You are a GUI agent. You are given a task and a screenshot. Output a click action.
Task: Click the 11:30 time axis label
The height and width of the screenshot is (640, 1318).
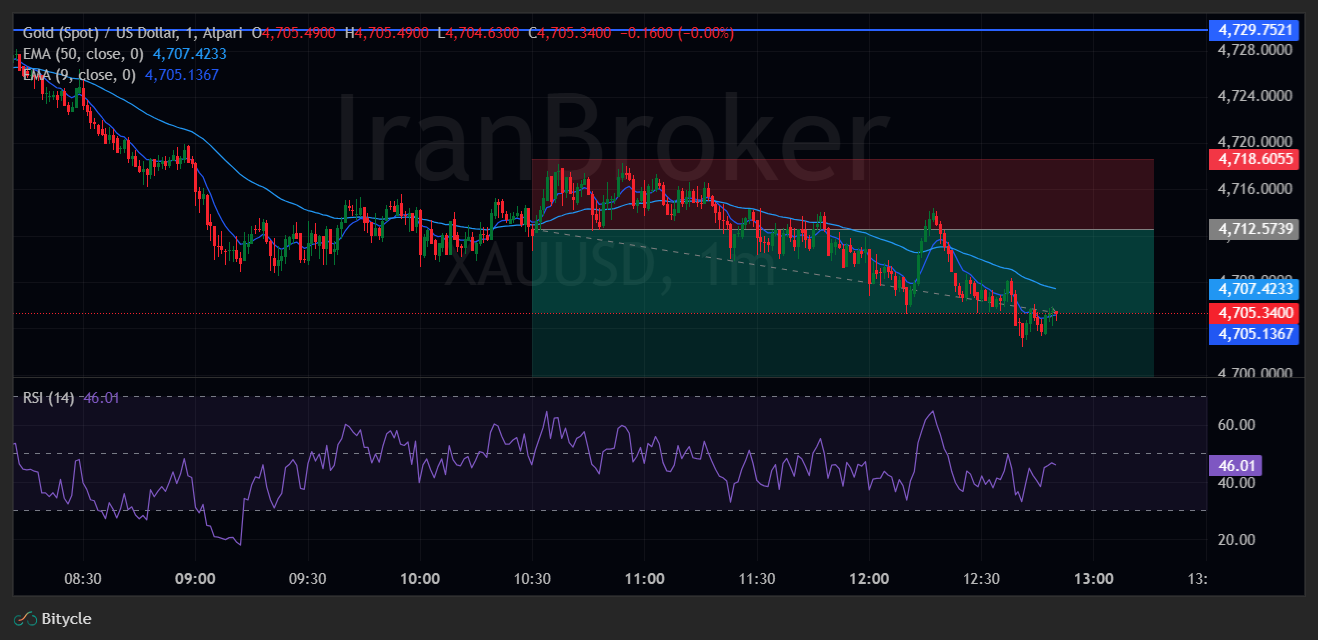(x=757, y=579)
